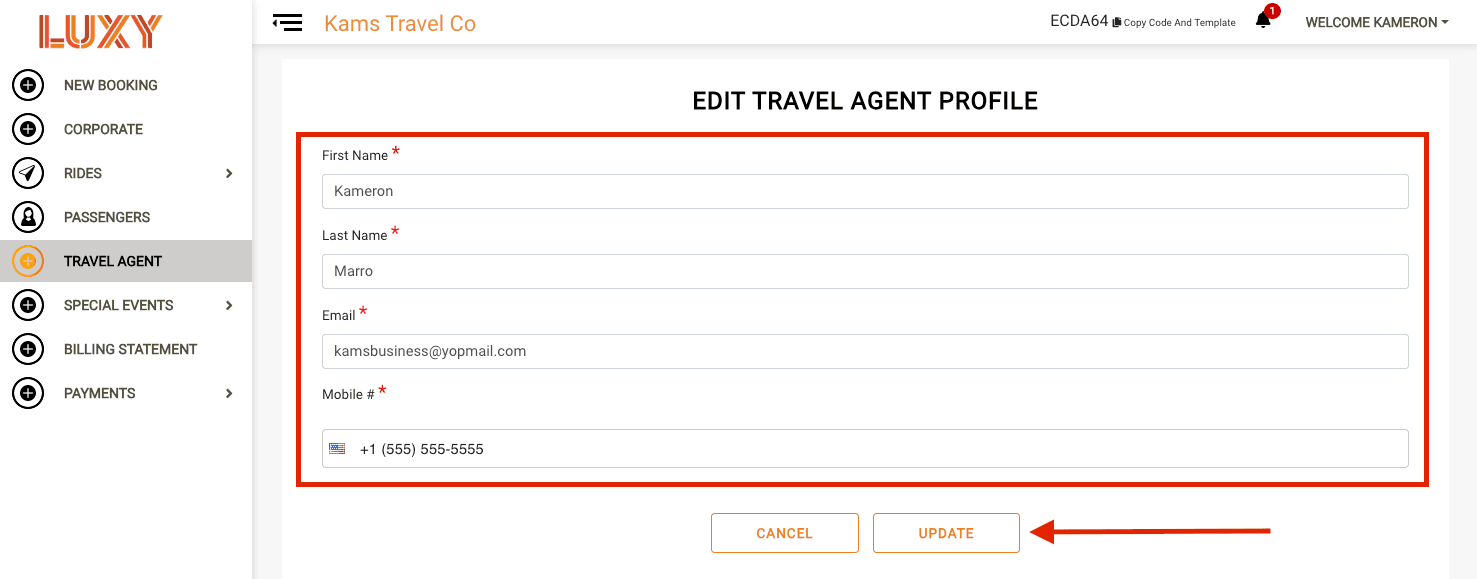Click the Update button

pyautogui.click(x=946, y=533)
